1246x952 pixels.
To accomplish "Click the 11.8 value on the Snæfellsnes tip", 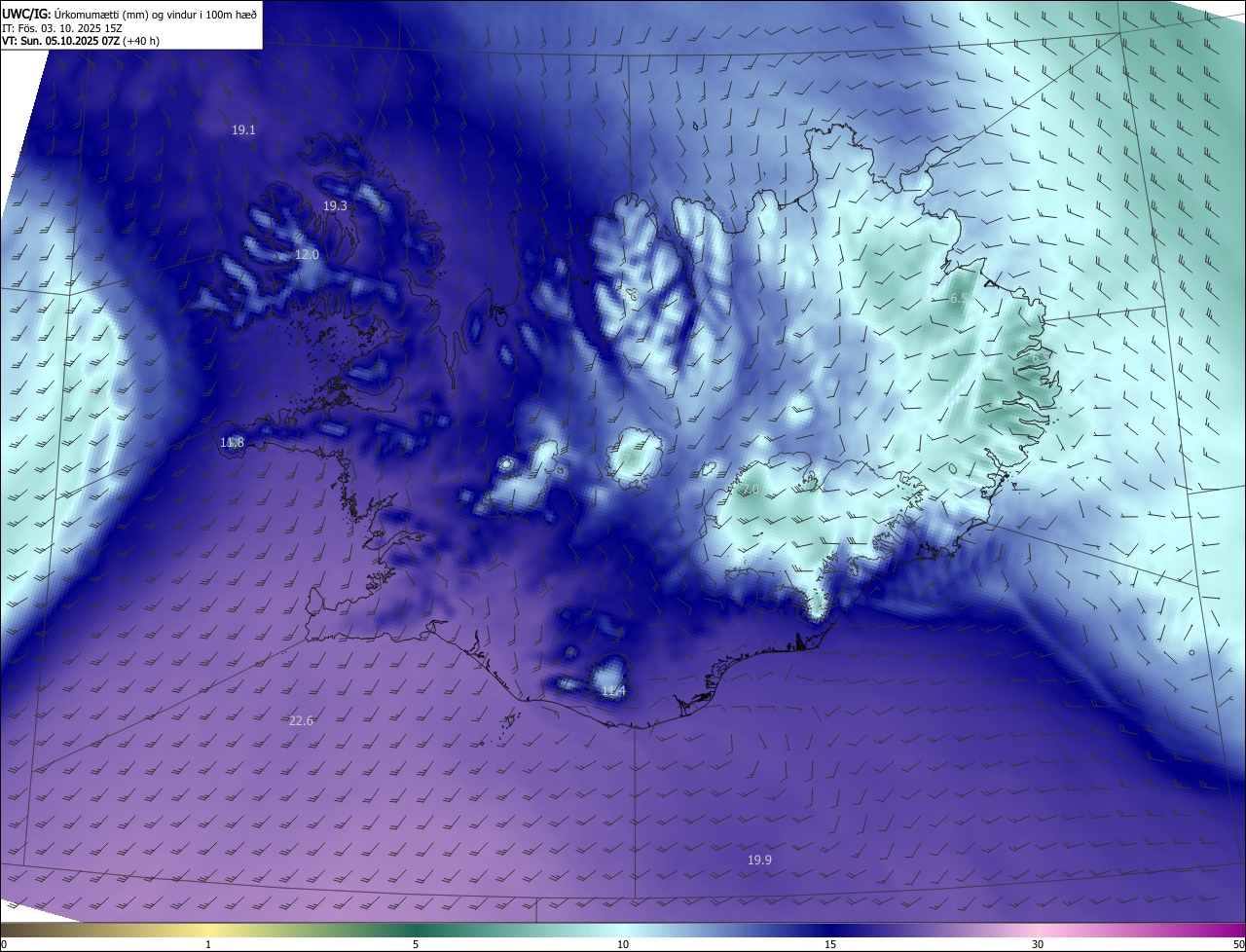I will point(232,443).
